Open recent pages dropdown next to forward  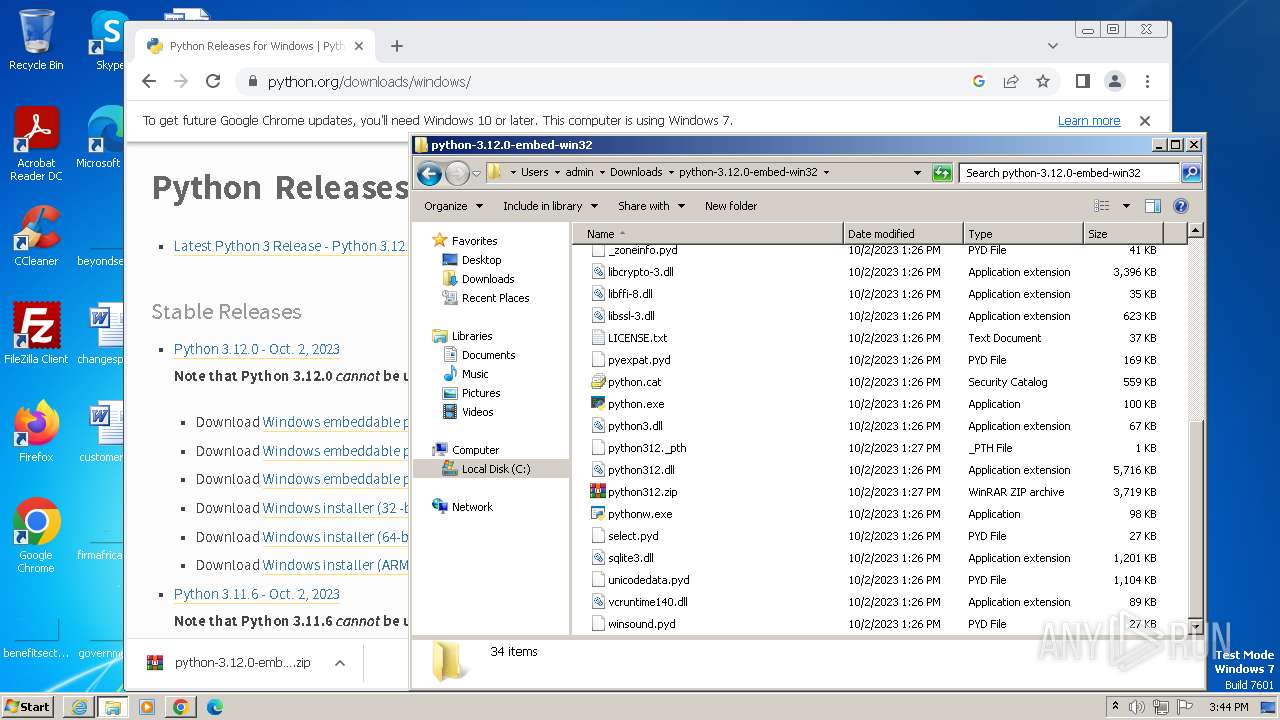coord(476,173)
